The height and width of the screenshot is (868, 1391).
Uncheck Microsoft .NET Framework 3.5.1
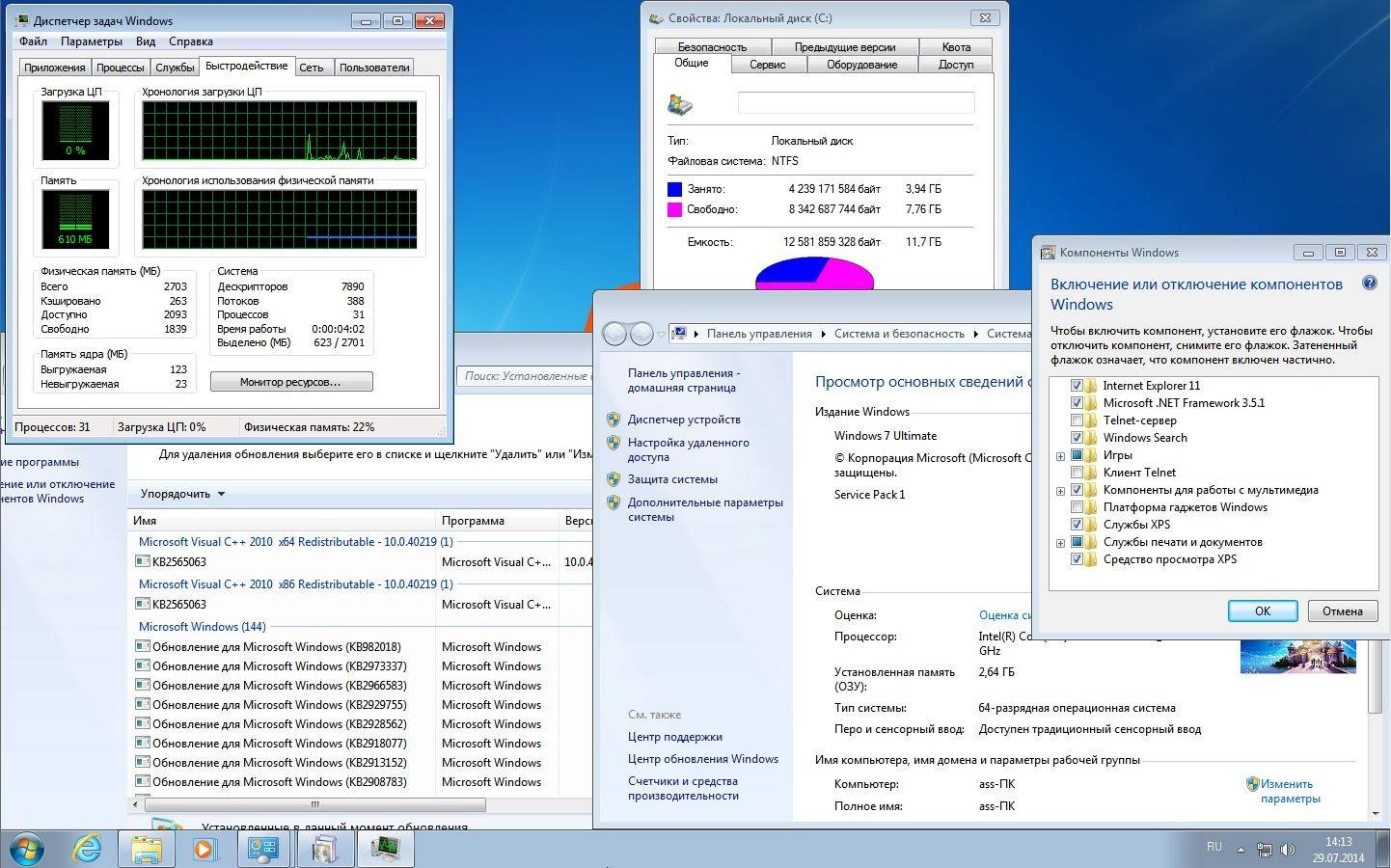pyautogui.click(x=1077, y=403)
